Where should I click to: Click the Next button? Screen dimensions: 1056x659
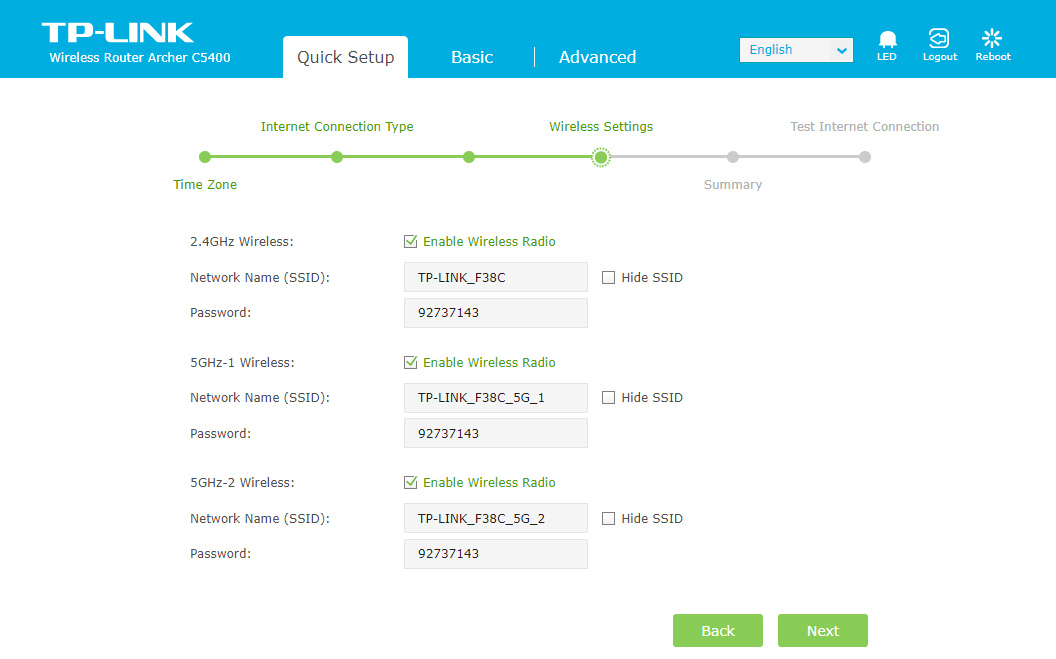(x=823, y=631)
